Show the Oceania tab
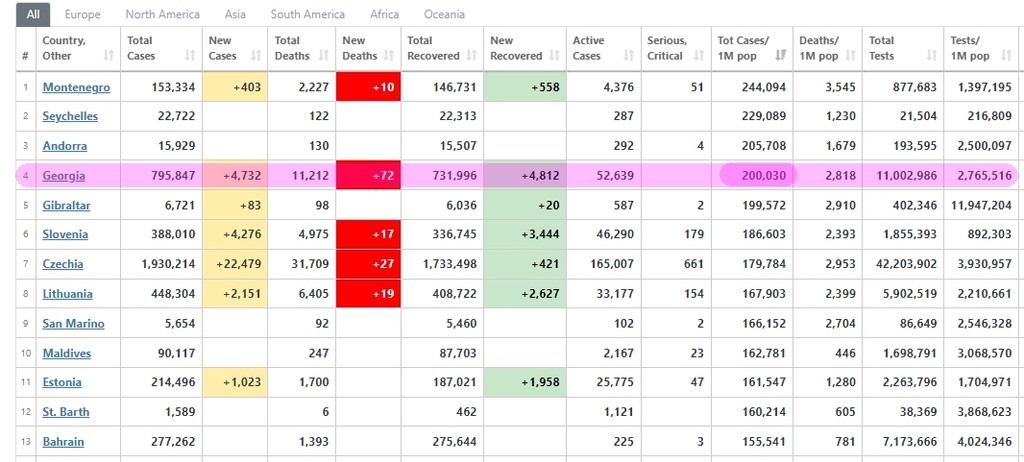1024x462 pixels. pos(444,15)
